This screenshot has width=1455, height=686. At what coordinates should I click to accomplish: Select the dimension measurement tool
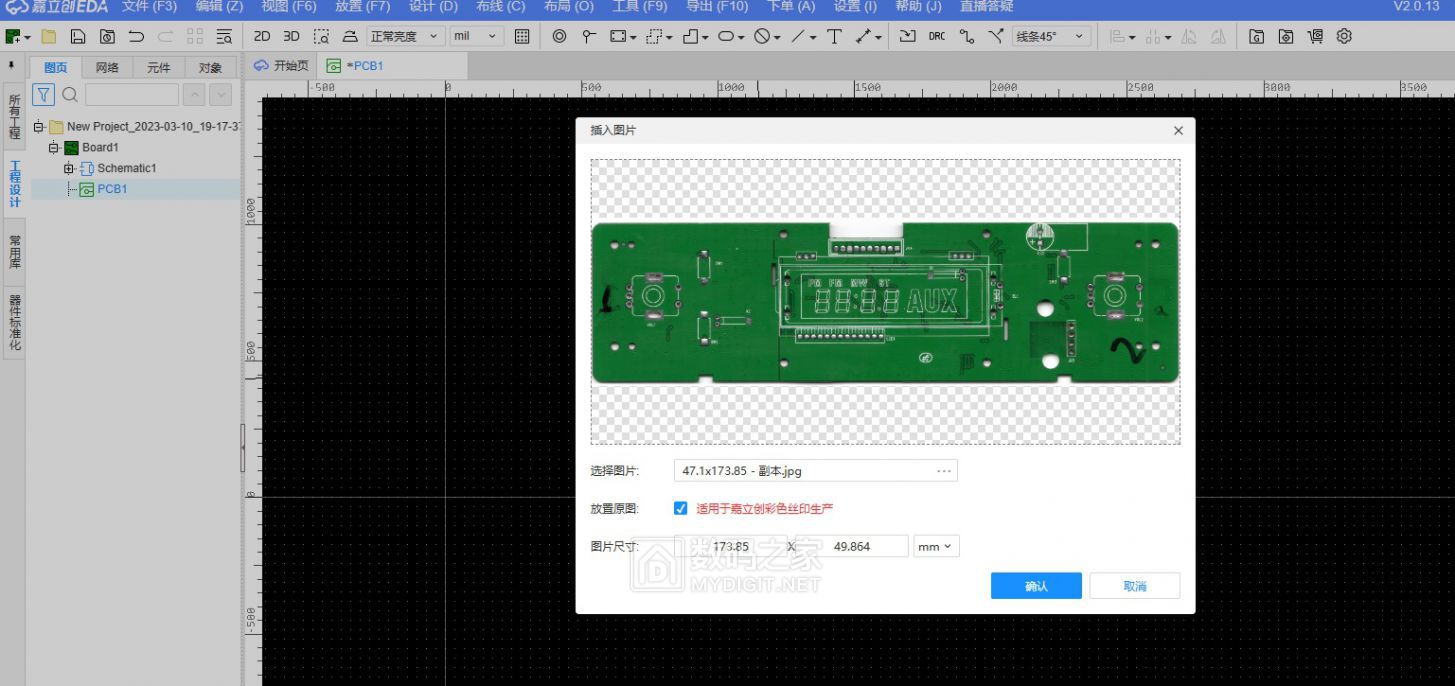tap(864, 36)
